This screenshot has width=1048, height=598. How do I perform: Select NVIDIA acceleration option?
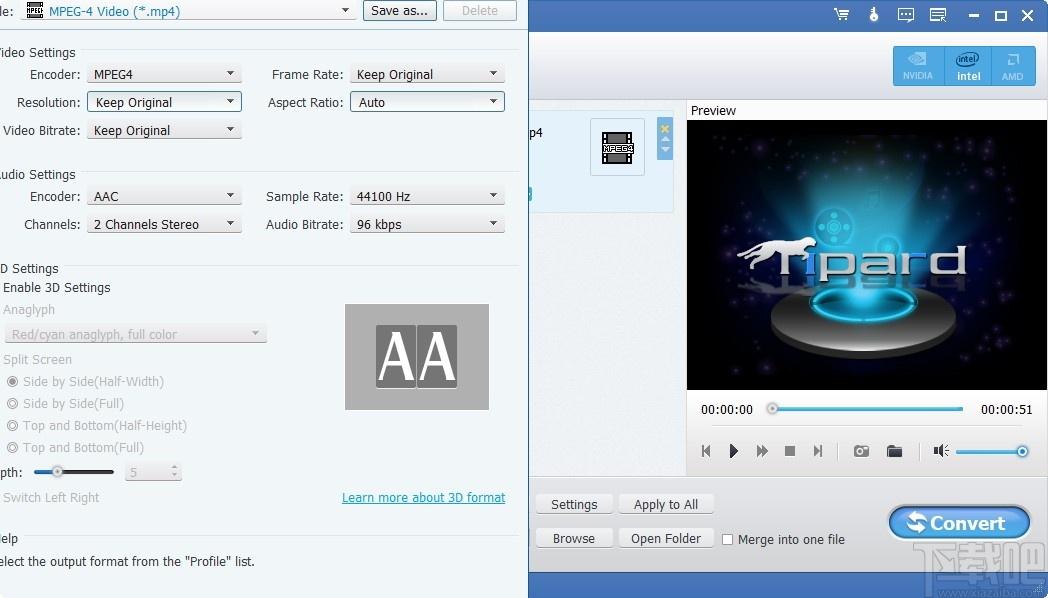click(x=918, y=65)
